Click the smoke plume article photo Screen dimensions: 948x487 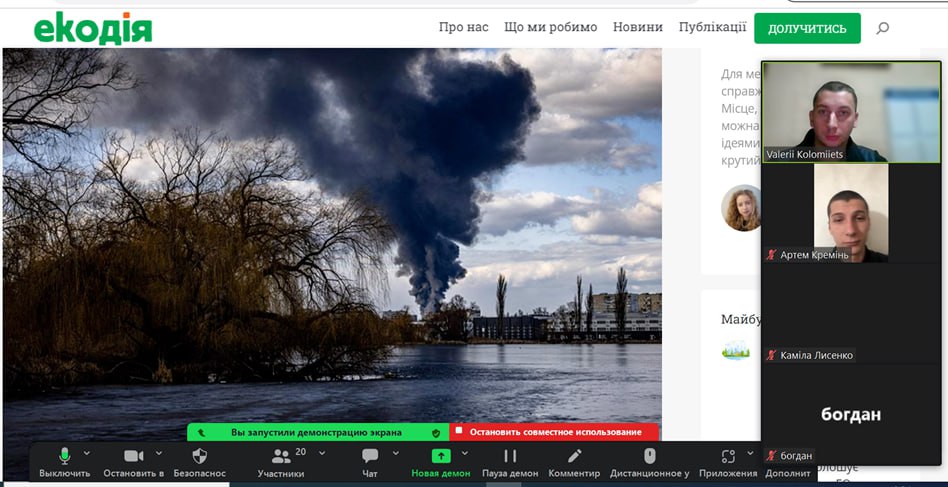332,236
